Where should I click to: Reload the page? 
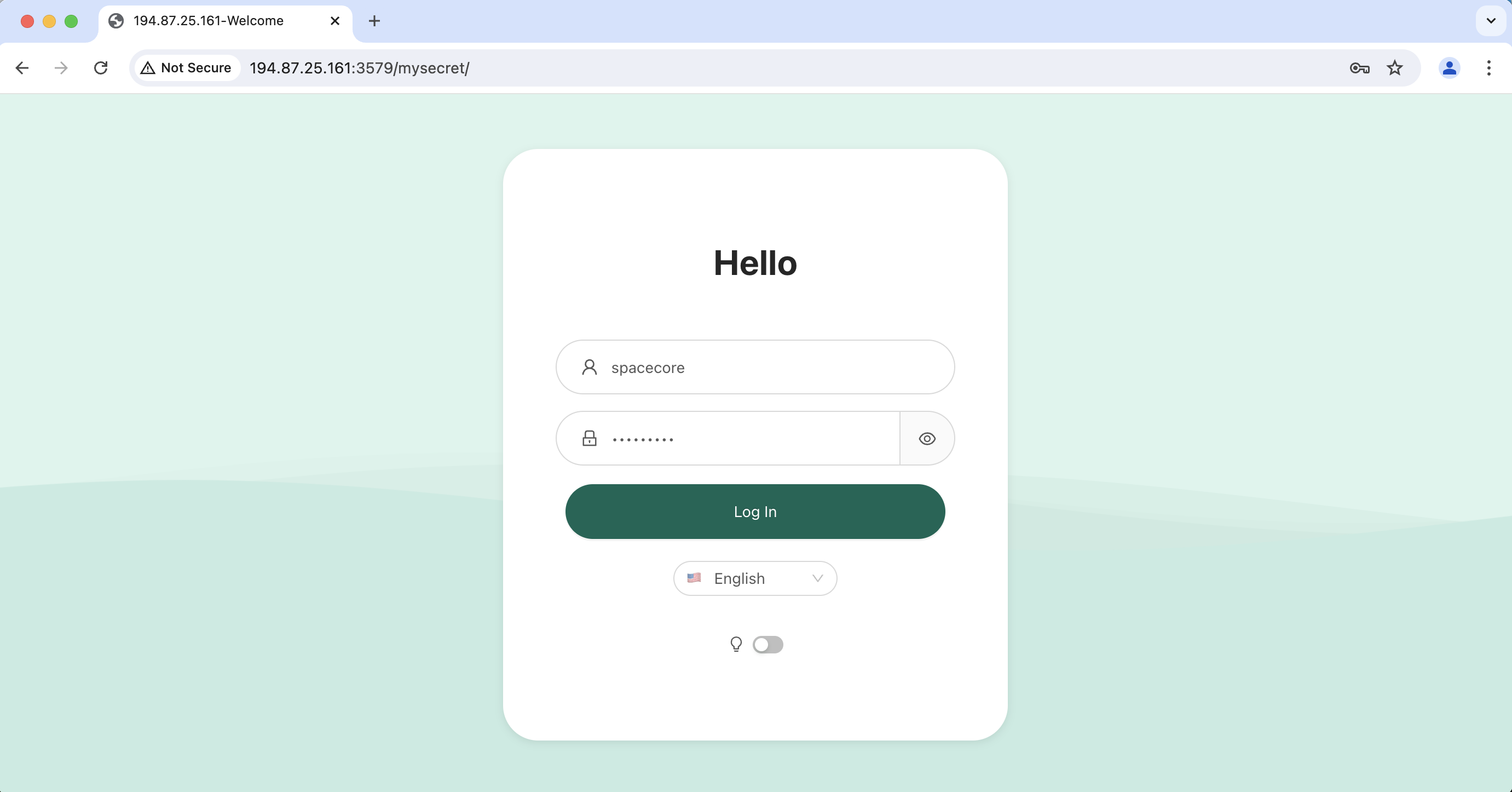point(101,68)
